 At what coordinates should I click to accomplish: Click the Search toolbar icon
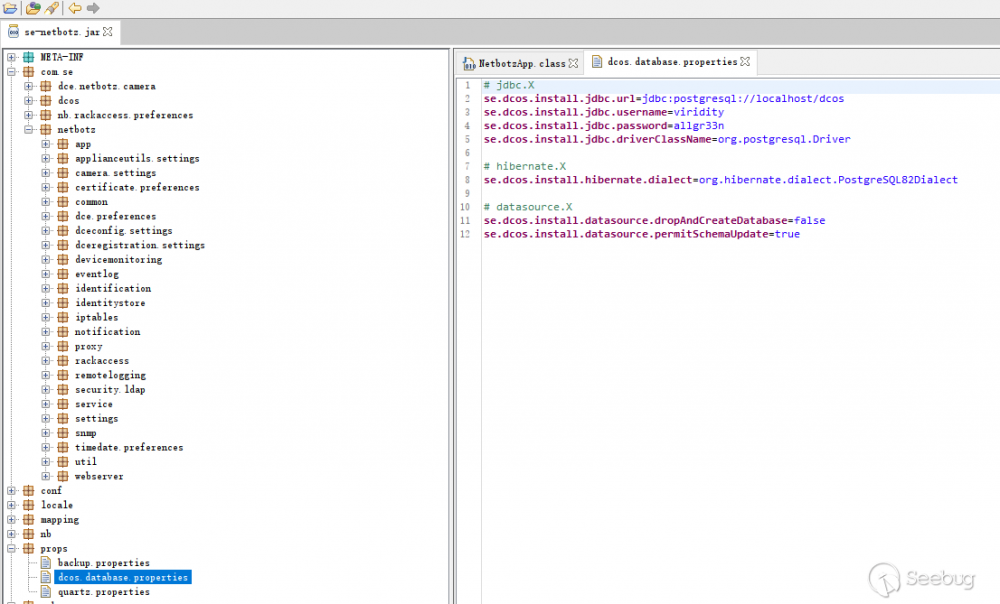[x=50, y=8]
